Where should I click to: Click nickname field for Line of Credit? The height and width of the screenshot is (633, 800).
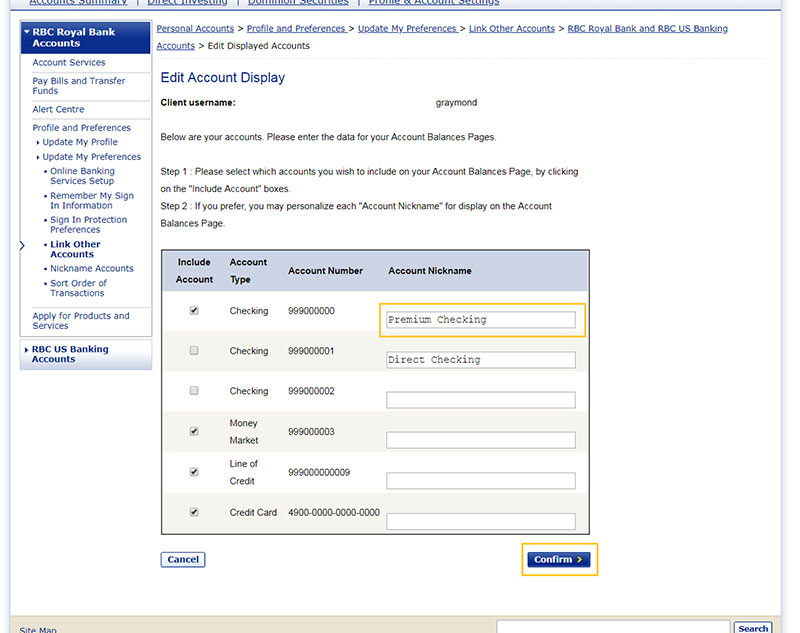481,480
